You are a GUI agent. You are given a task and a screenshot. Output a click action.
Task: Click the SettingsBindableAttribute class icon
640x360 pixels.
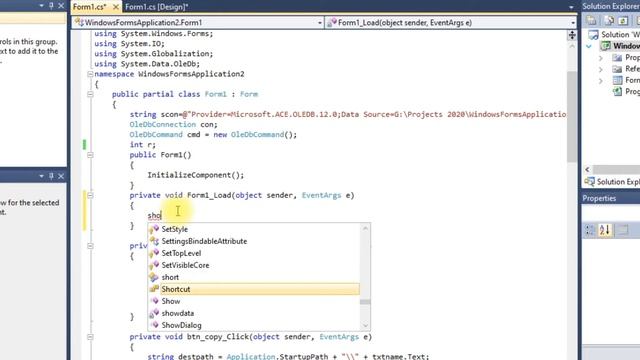click(x=154, y=241)
